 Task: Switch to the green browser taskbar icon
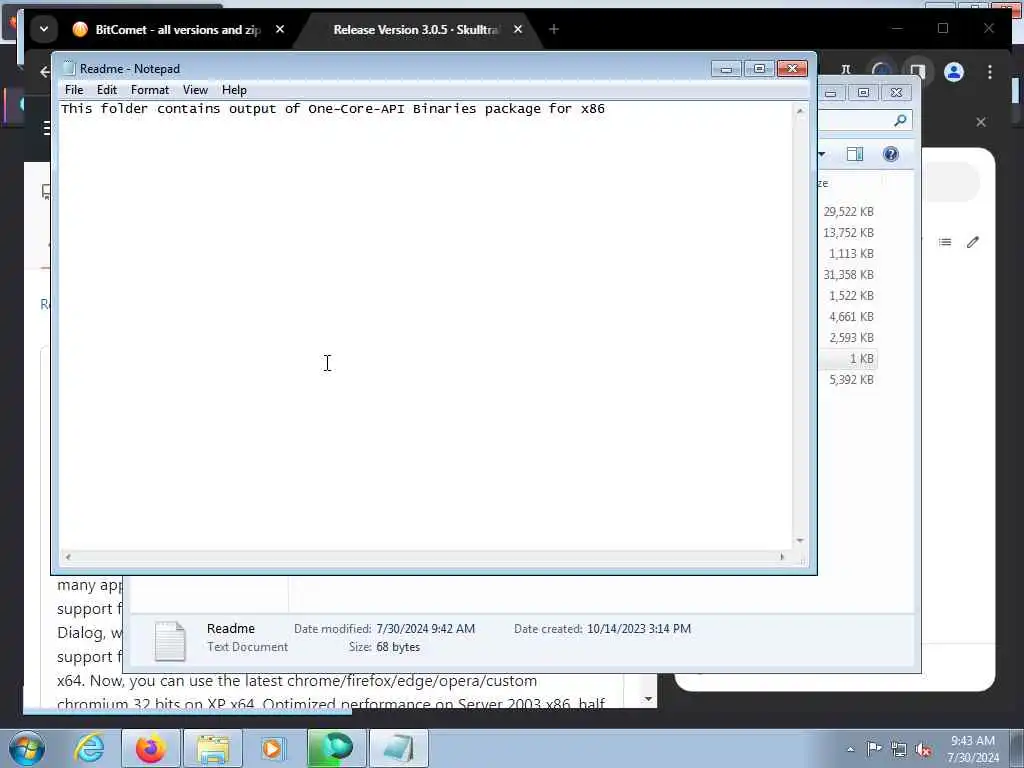[337, 748]
